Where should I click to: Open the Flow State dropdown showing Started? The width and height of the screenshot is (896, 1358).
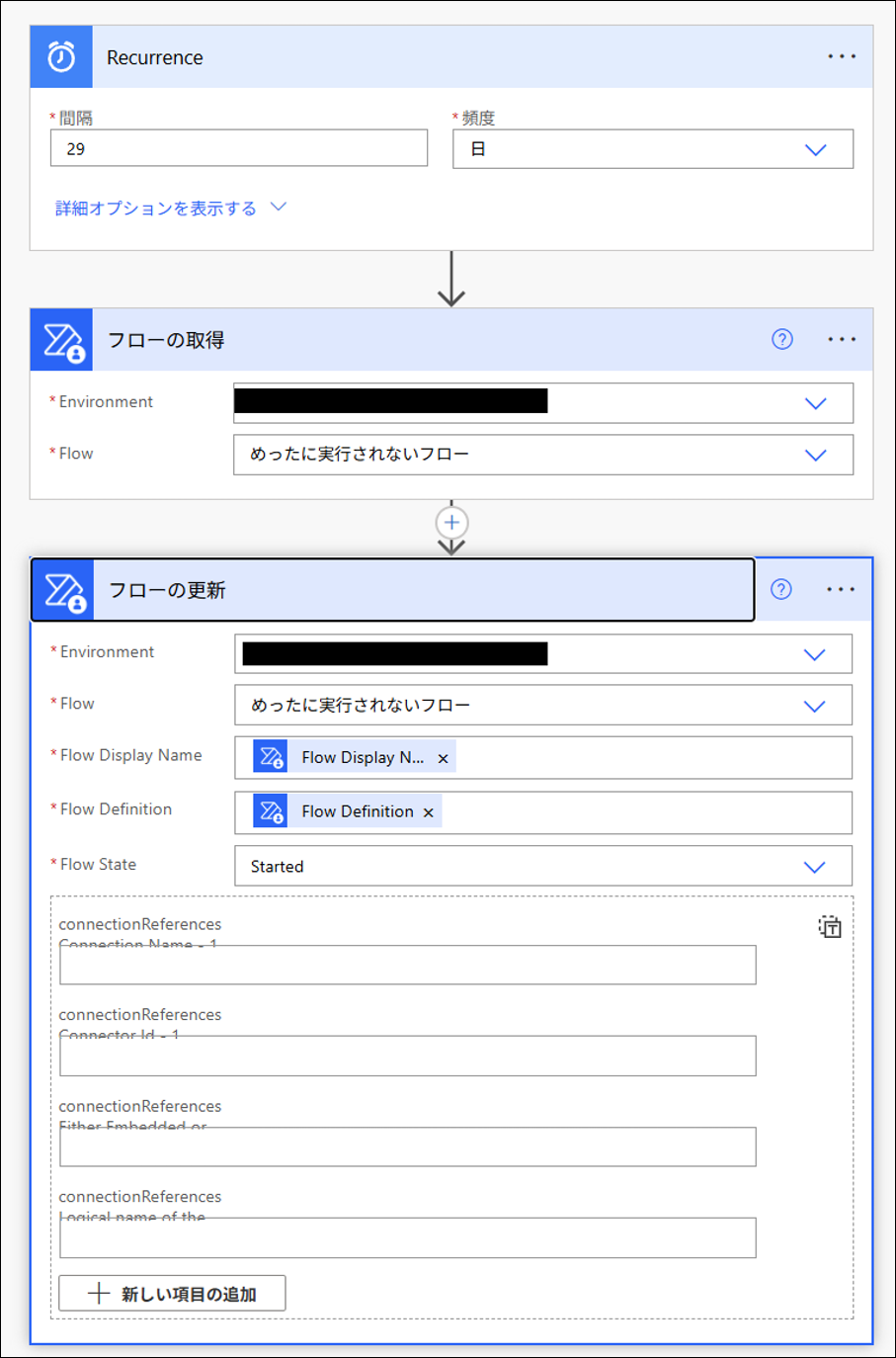click(816, 865)
